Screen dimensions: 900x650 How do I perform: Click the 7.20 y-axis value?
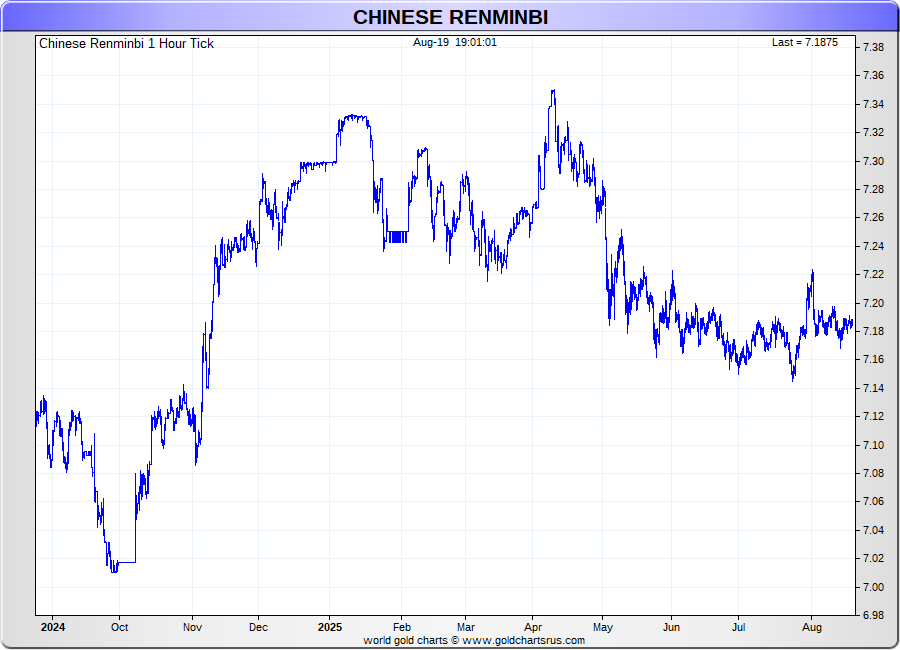tap(874, 303)
